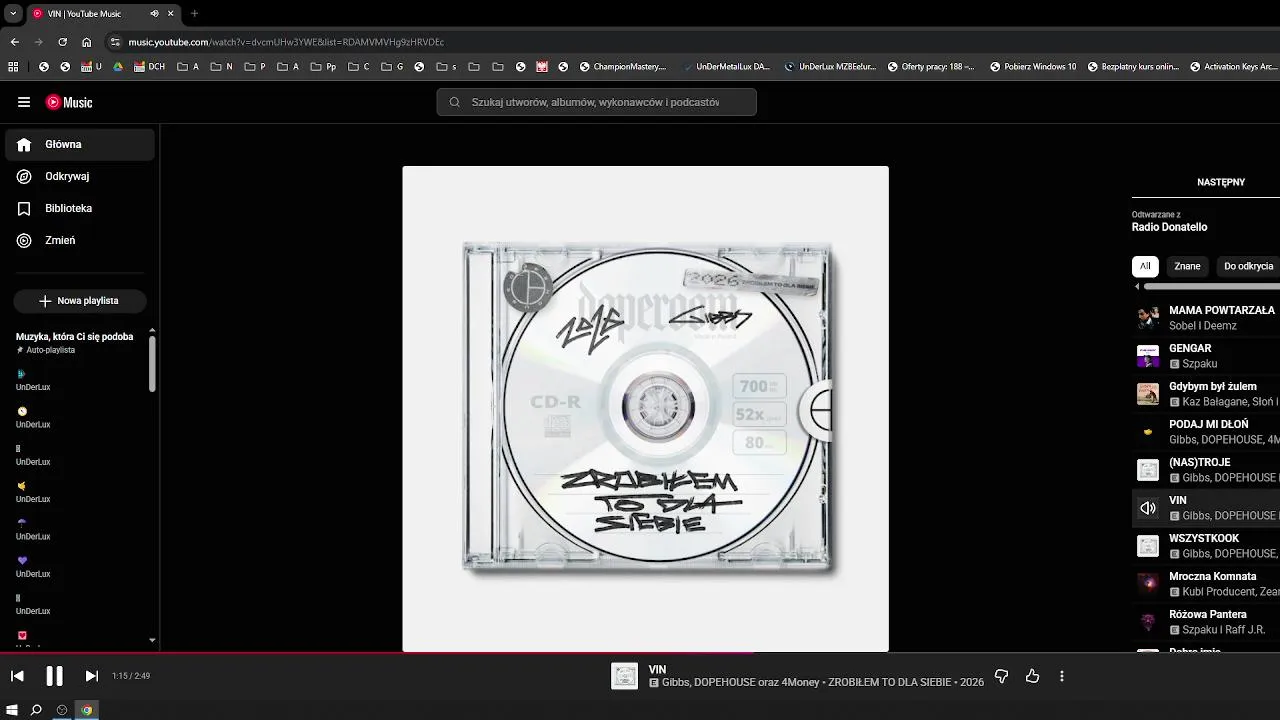Play PODAJ MI DŁOŃ from queue
Screen dimensions: 1280x720
point(1206,432)
